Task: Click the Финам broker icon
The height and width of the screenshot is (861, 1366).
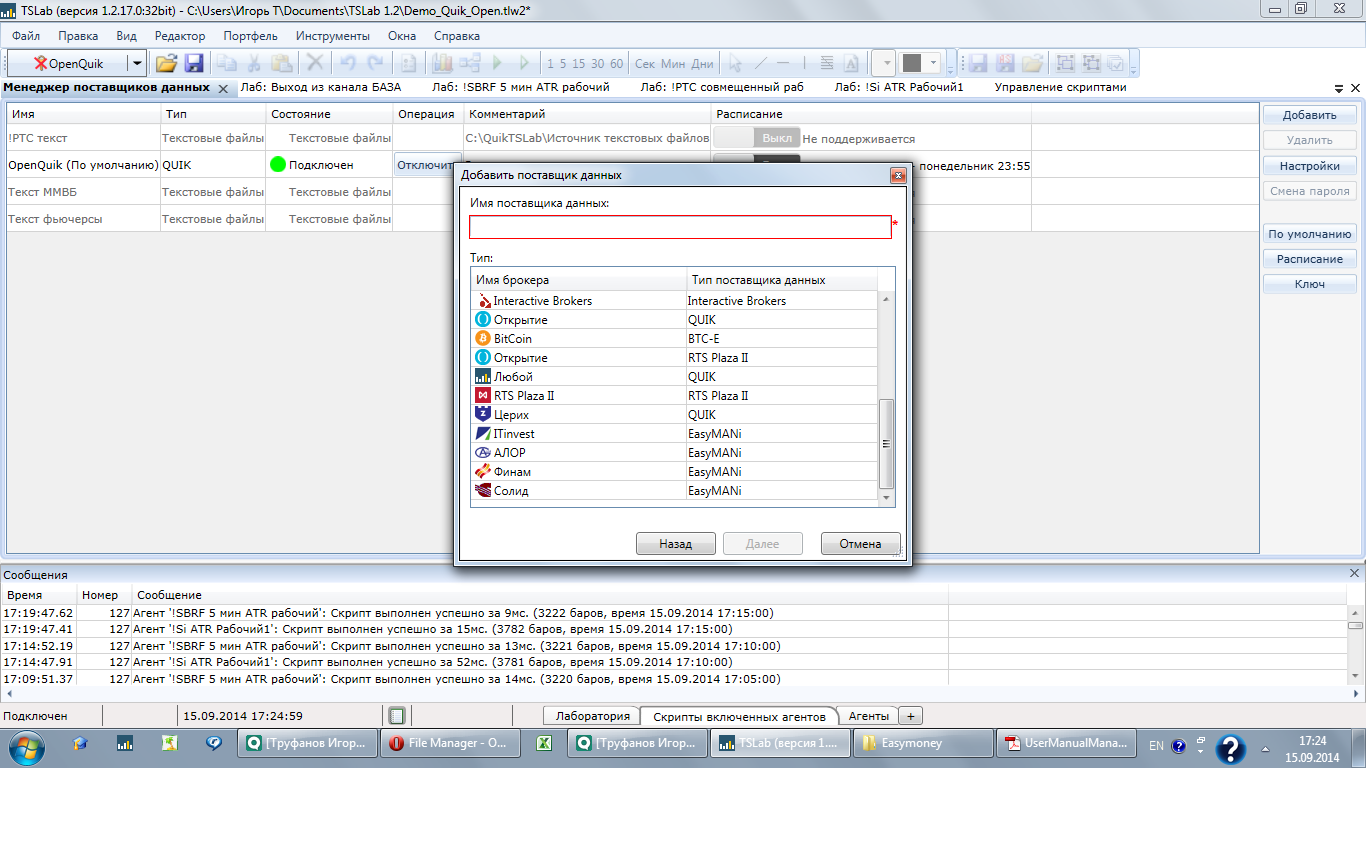Action: pyautogui.click(x=484, y=472)
